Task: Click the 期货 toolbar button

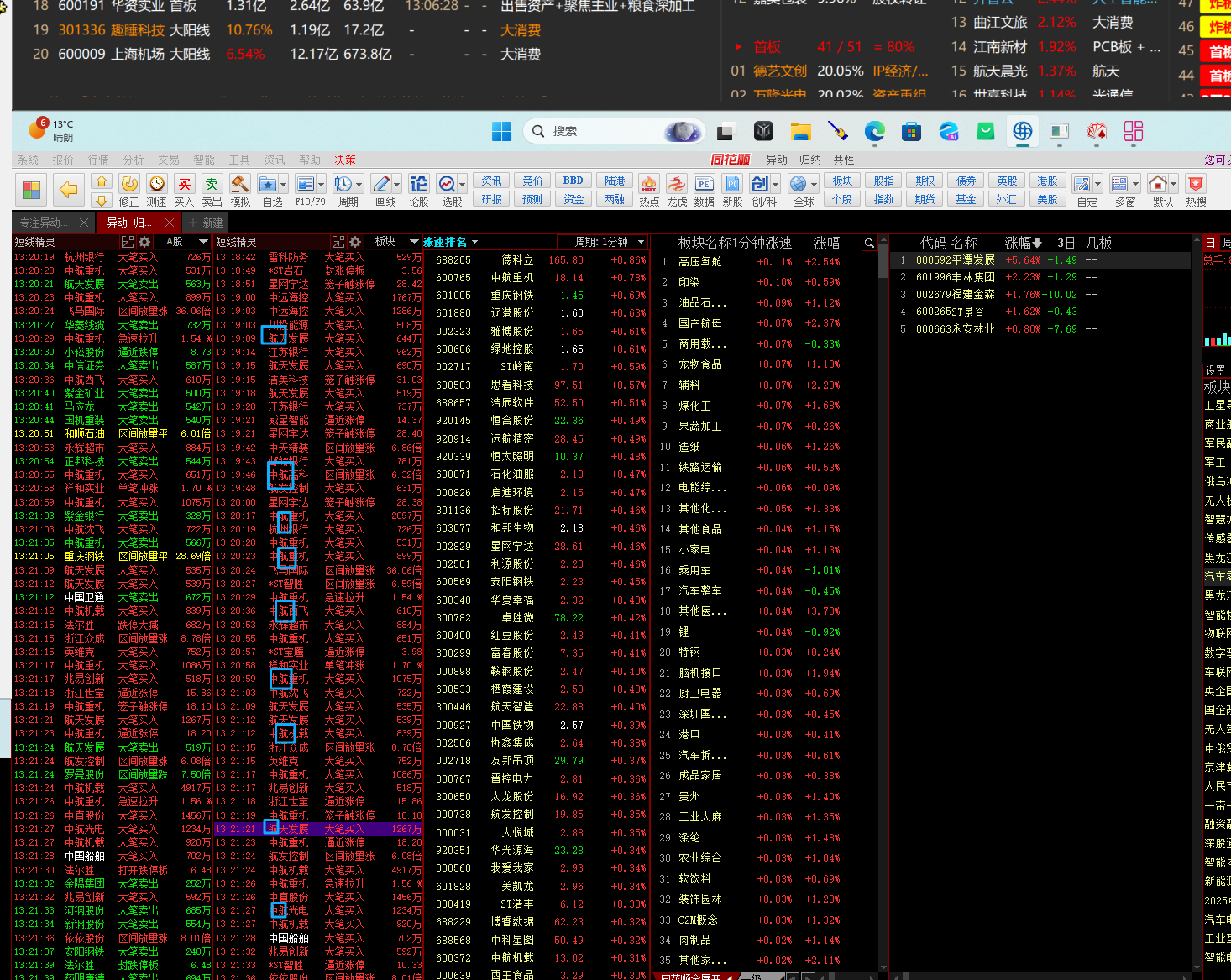Action: coord(925,199)
